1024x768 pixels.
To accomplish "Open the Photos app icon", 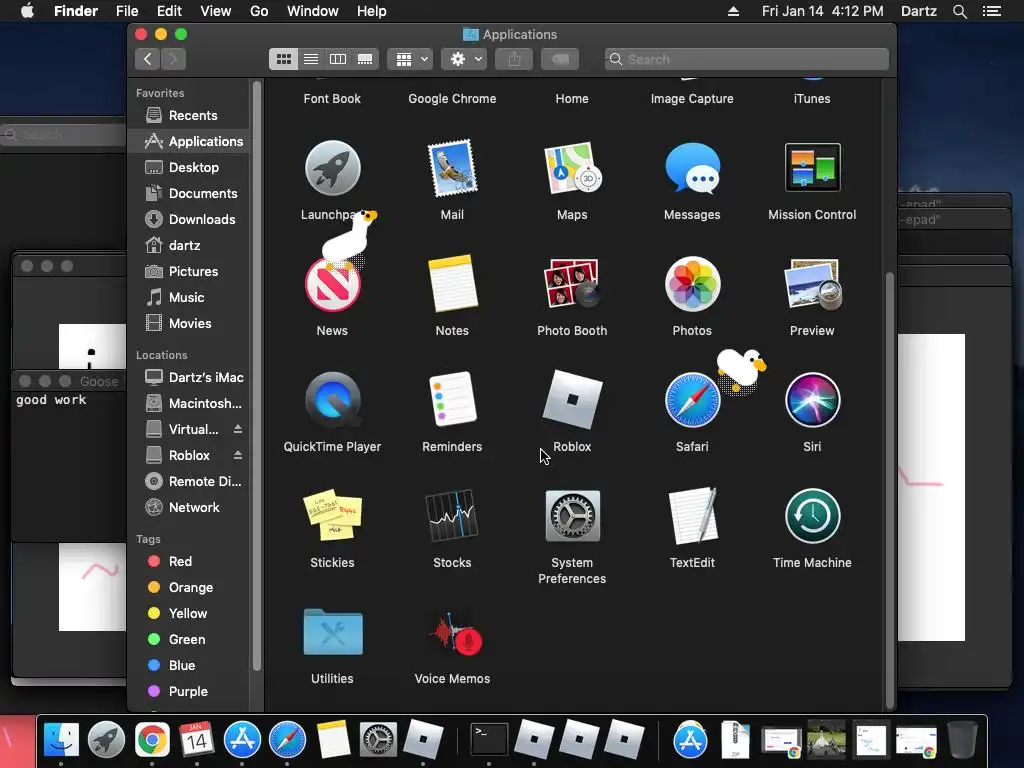I will click(692, 283).
